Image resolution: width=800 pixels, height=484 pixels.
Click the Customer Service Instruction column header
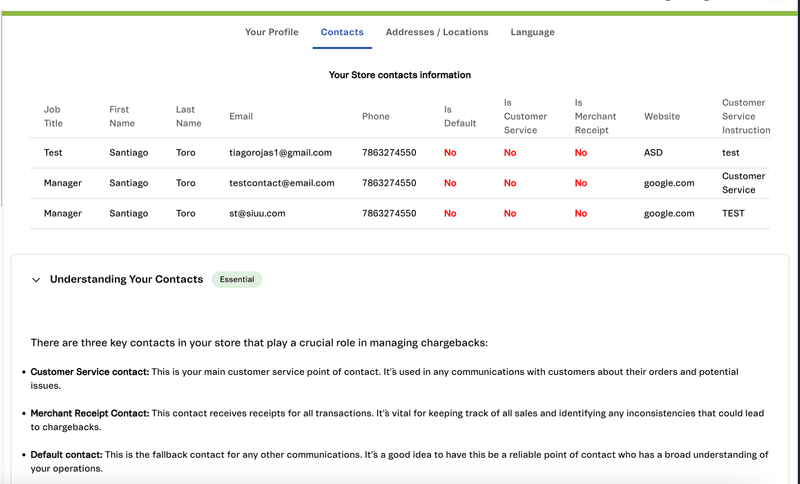coord(745,116)
